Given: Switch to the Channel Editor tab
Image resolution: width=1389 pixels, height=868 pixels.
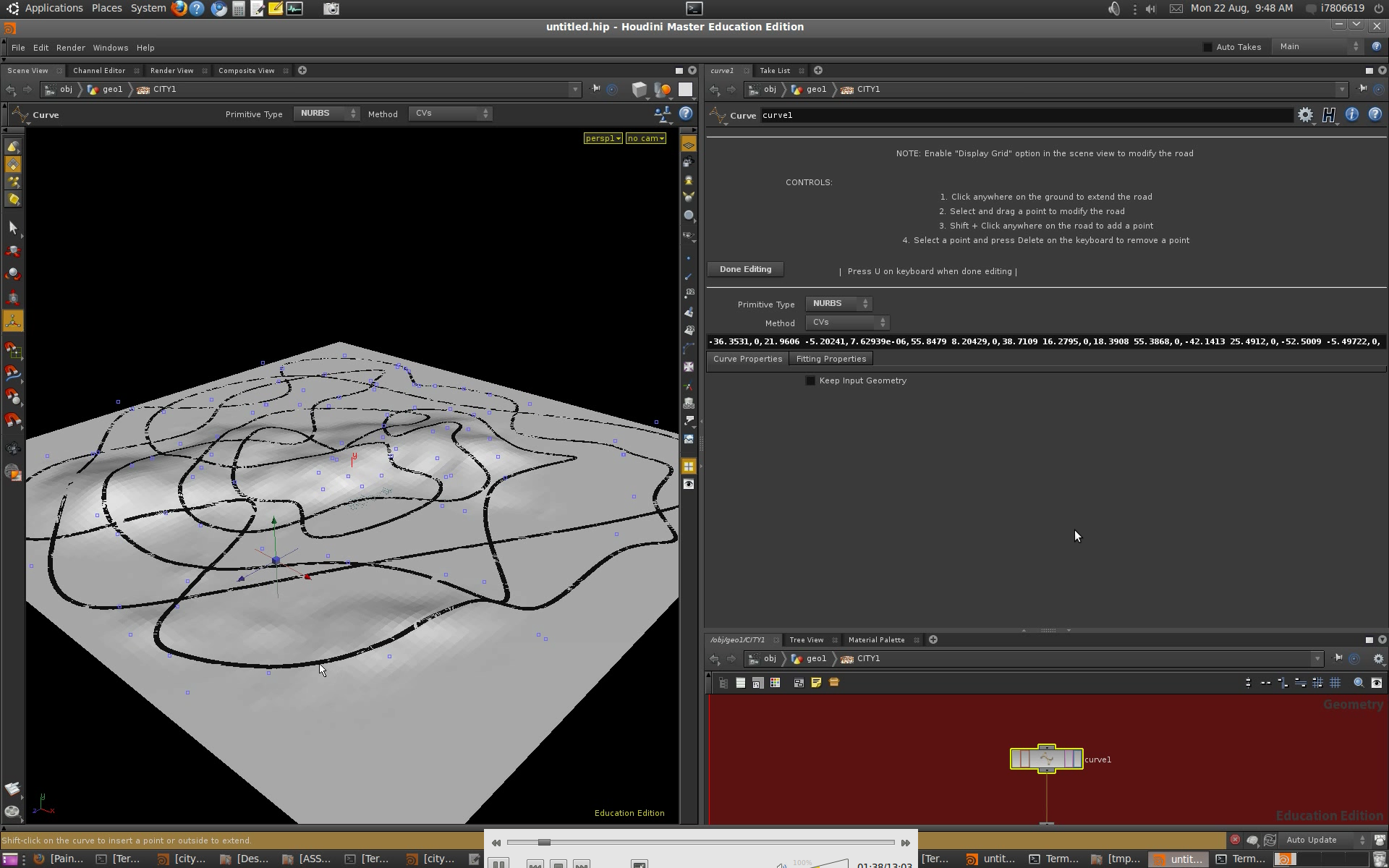Looking at the screenshot, I should pyautogui.click(x=99, y=71).
